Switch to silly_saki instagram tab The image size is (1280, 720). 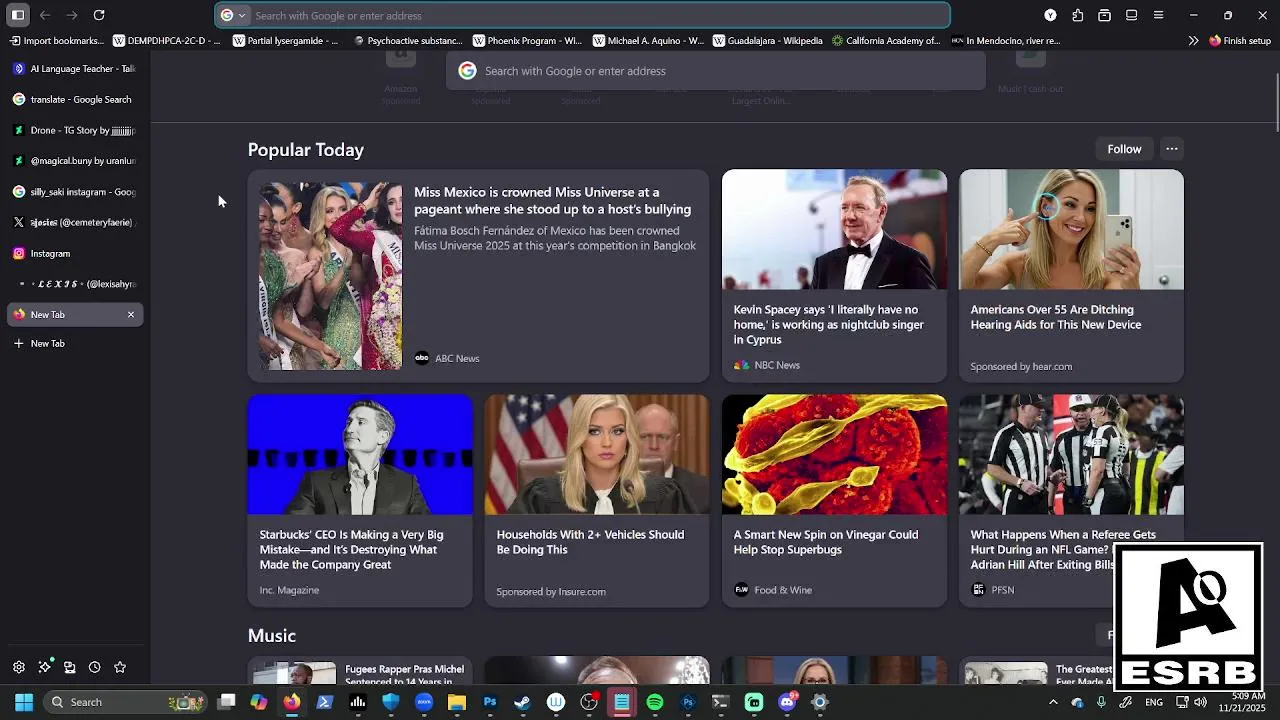[75, 192]
